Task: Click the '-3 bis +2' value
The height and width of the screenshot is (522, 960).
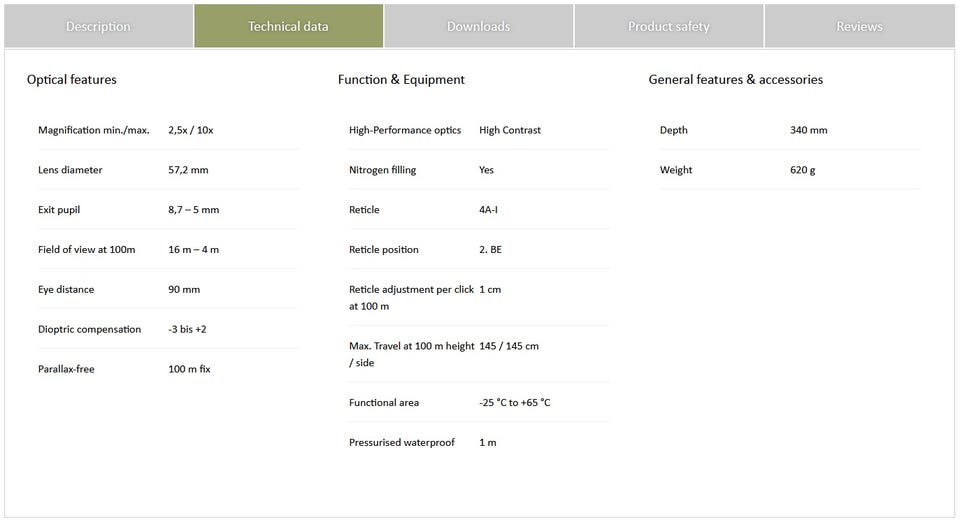Action: (187, 329)
